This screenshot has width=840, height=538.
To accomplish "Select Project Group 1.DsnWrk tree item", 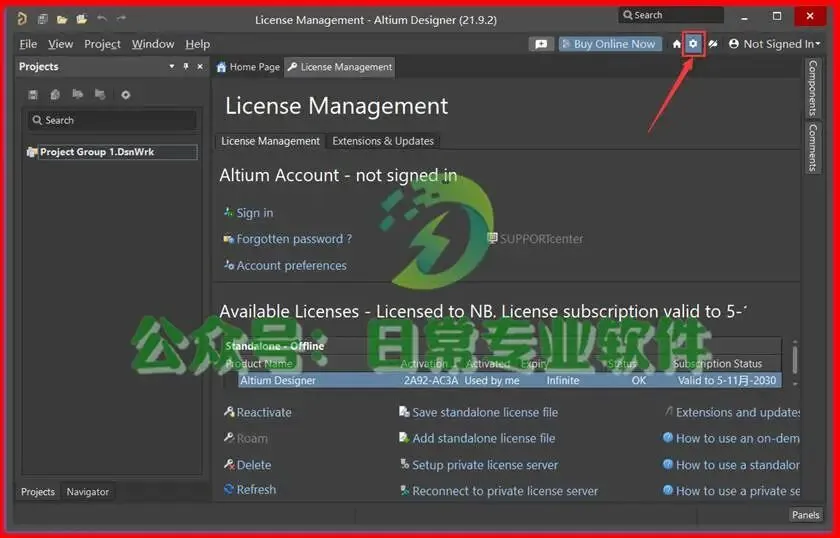I will pos(112,152).
